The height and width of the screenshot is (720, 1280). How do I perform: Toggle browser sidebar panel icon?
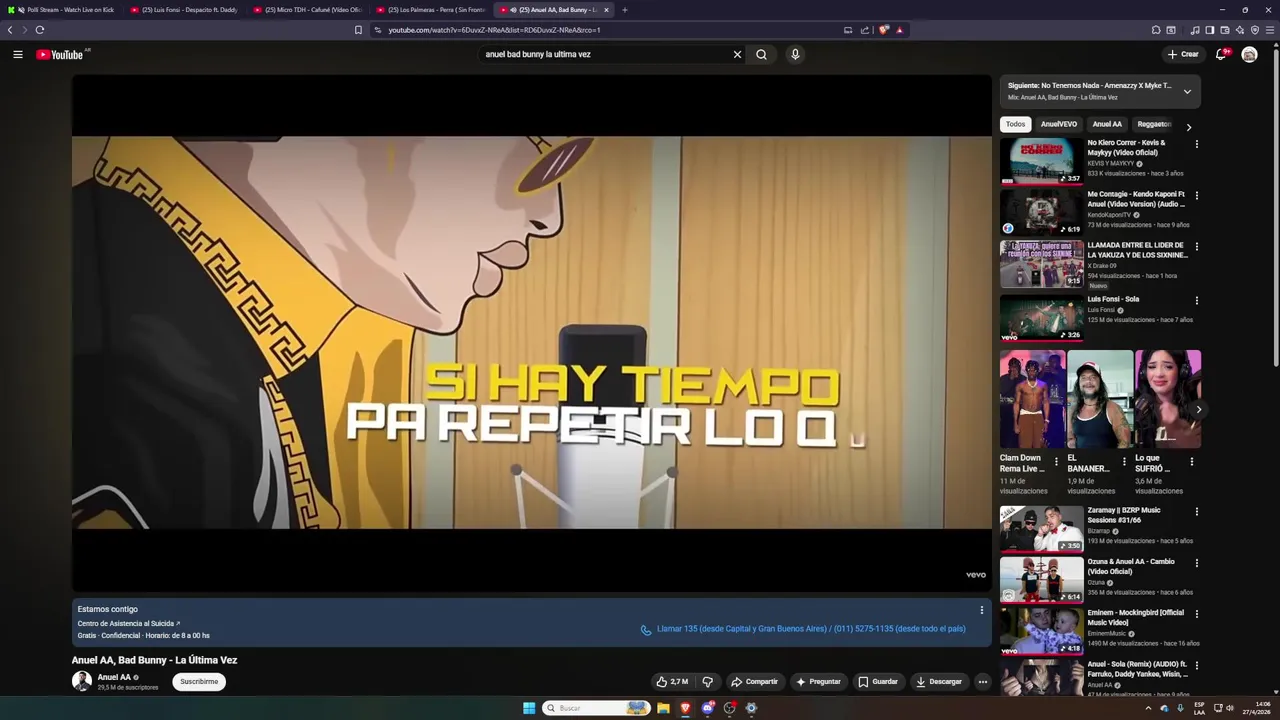coord(1209,30)
